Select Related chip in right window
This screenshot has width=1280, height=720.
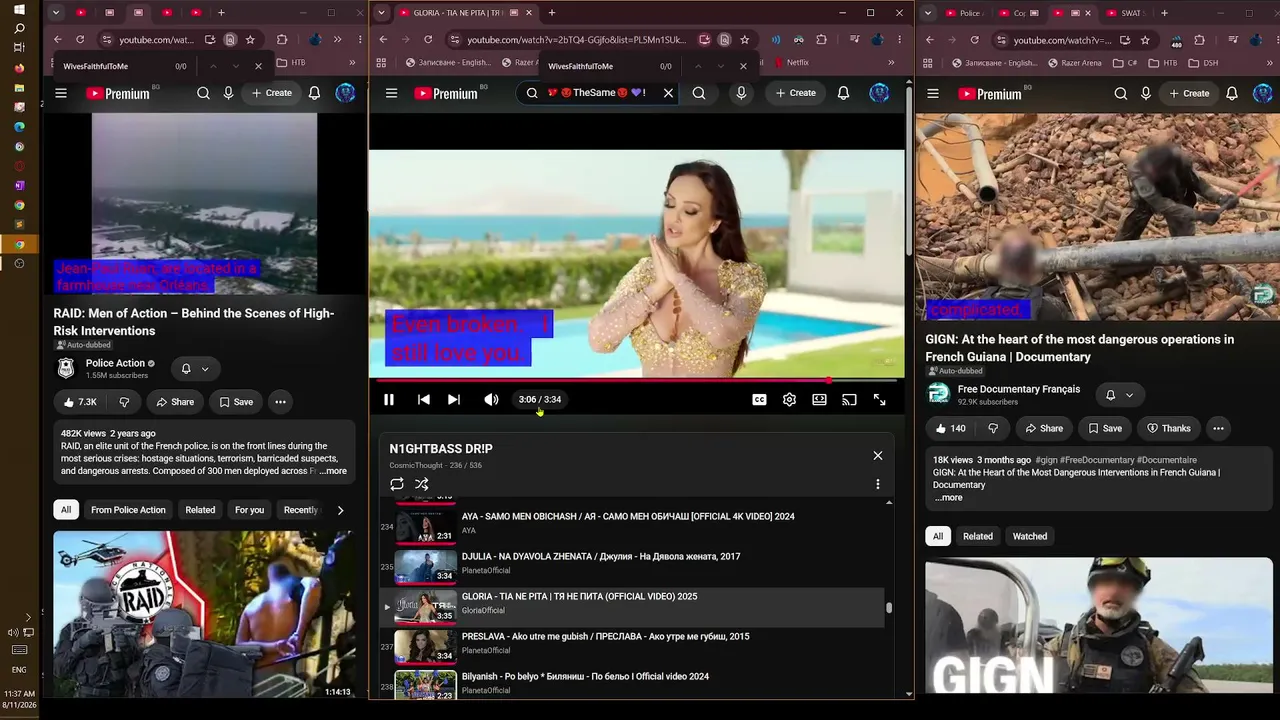pos(978,537)
